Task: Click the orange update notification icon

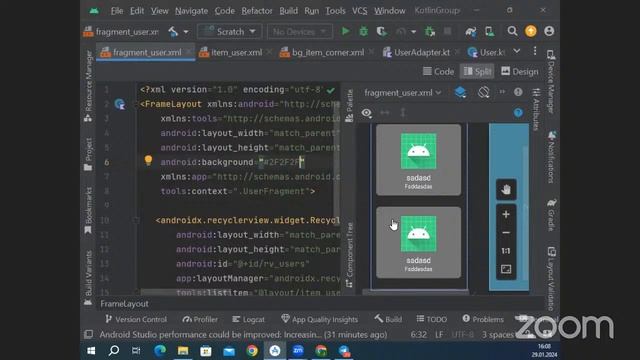Action: coord(531,31)
